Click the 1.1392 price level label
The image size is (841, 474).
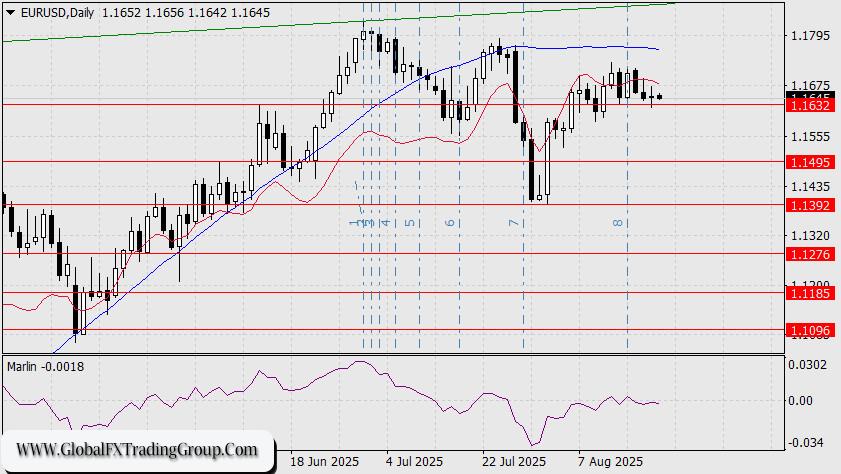tap(806, 205)
